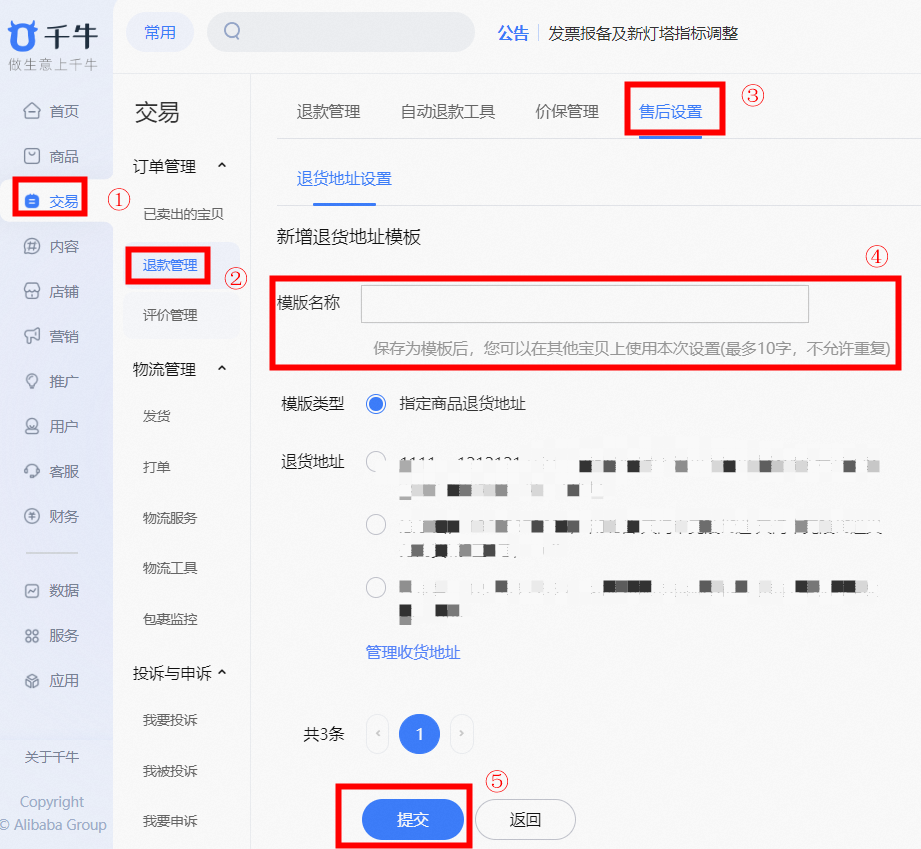
Task: Open 我要投诉 menu item
Action: [x=170, y=720]
